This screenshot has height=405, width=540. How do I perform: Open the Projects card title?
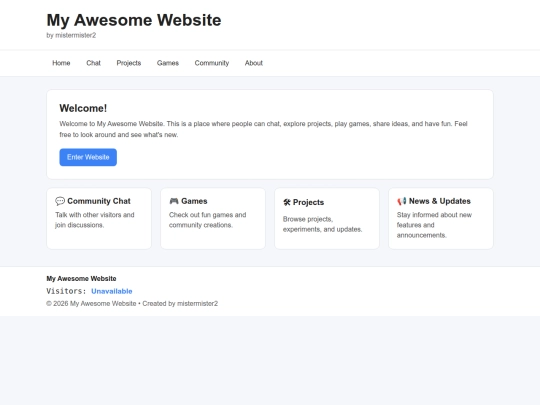tap(309, 202)
